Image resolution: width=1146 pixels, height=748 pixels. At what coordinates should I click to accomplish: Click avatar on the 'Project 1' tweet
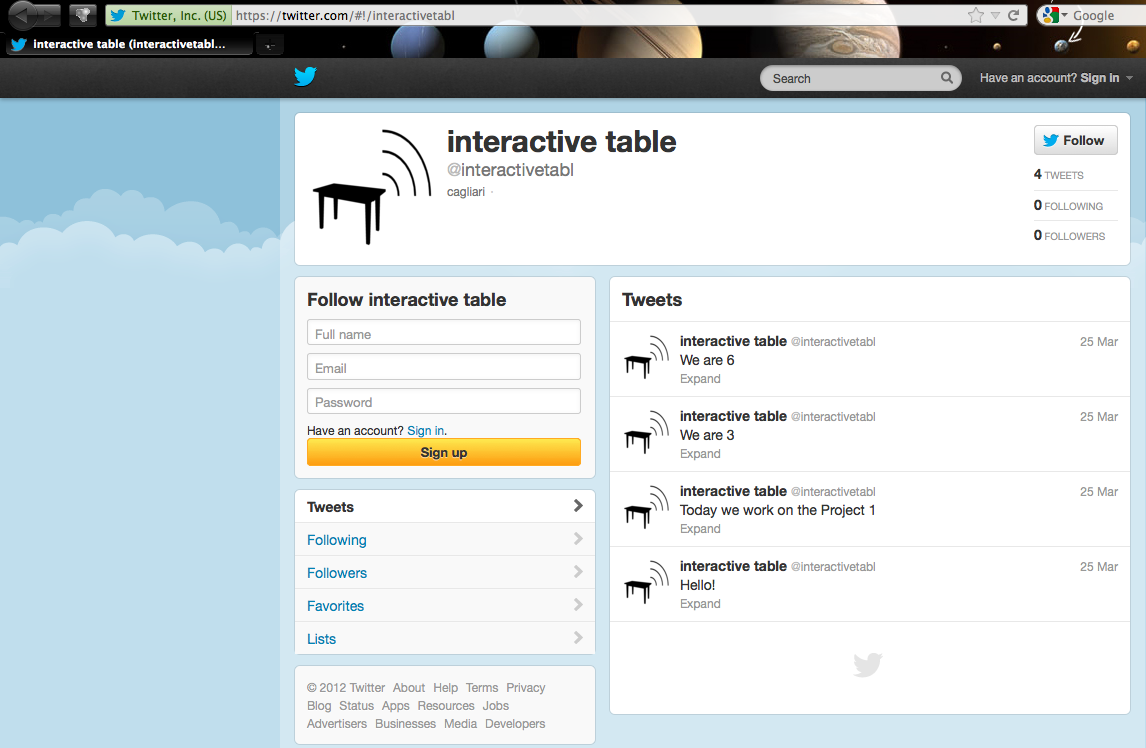(x=647, y=507)
